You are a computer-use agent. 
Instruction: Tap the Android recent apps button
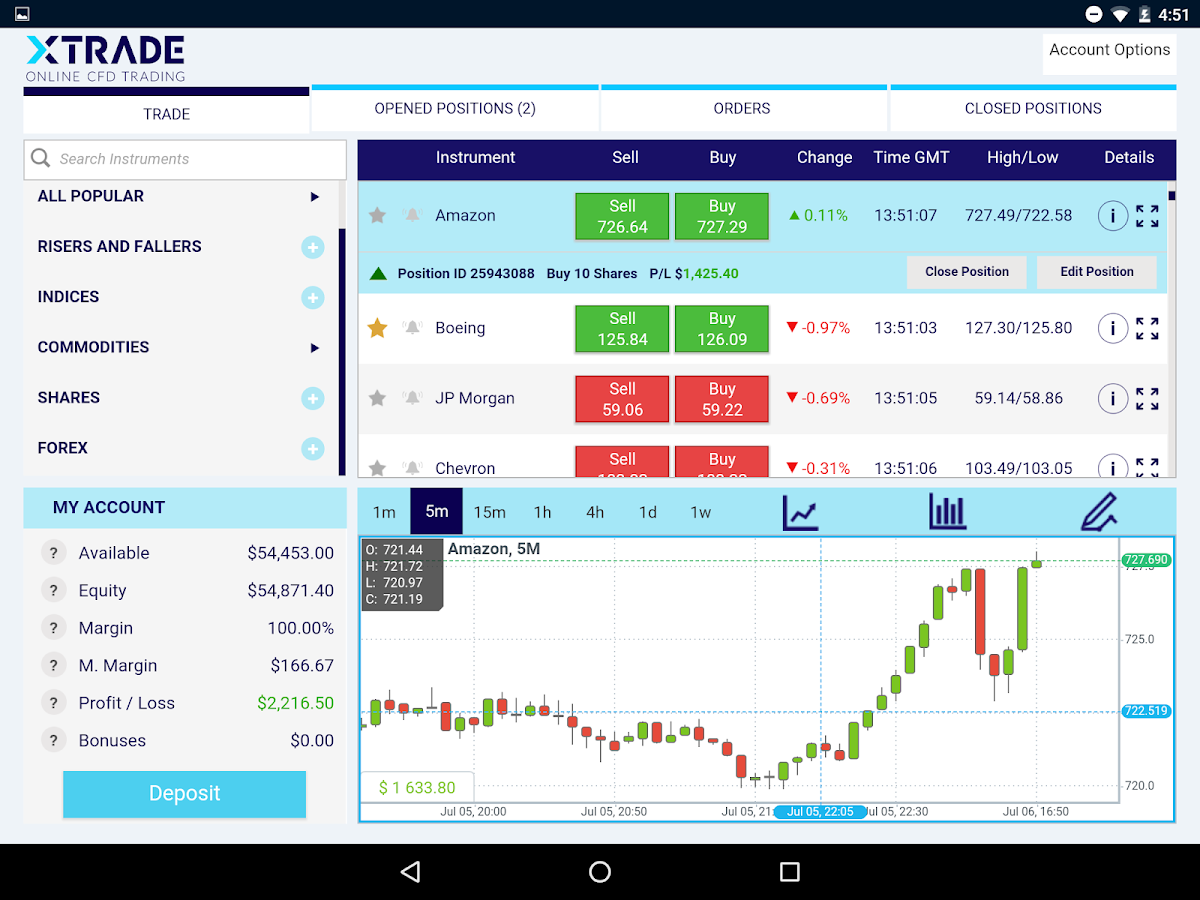point(790,872)
